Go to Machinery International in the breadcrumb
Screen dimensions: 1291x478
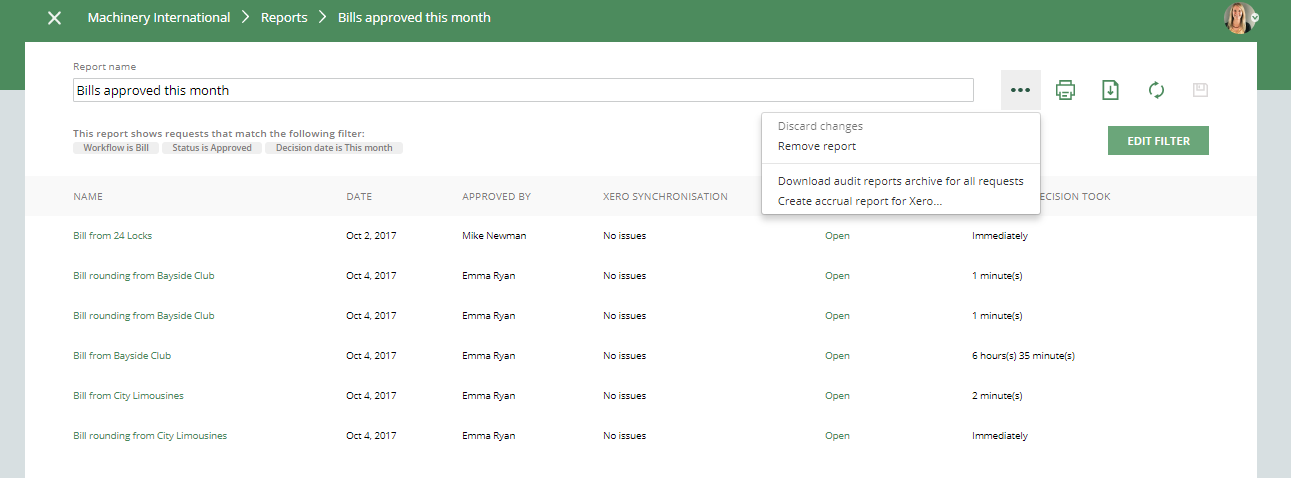click(159, 18)
